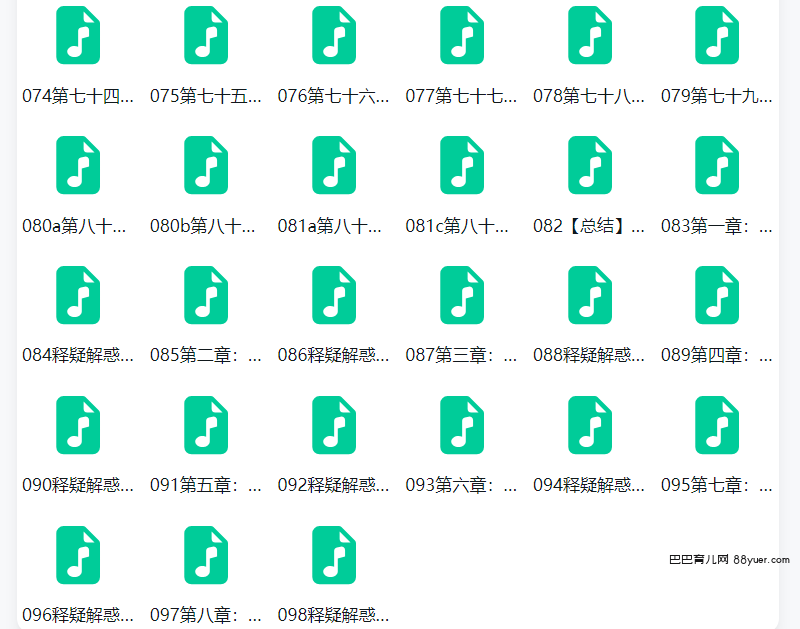Open the audio file icon for 074第七十四

point(78,35)
